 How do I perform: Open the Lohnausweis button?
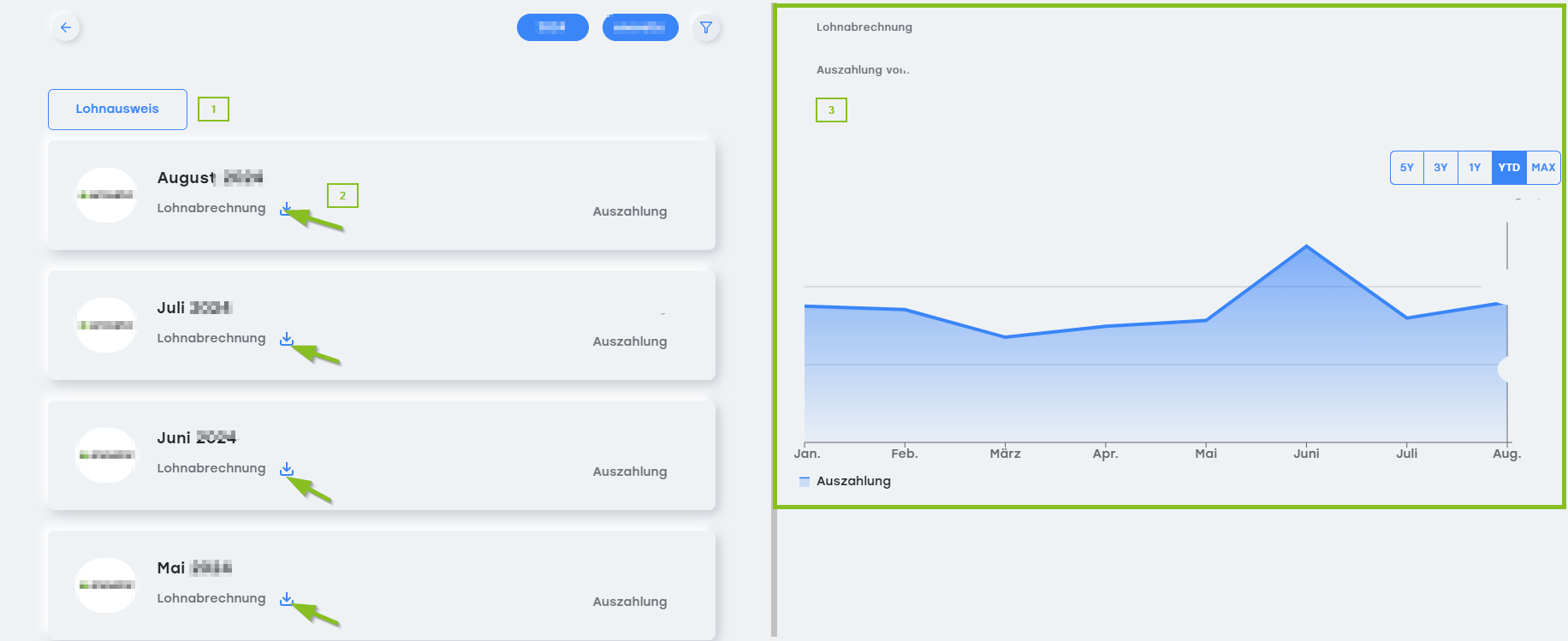pyautogui.click(x=117, y=110)
